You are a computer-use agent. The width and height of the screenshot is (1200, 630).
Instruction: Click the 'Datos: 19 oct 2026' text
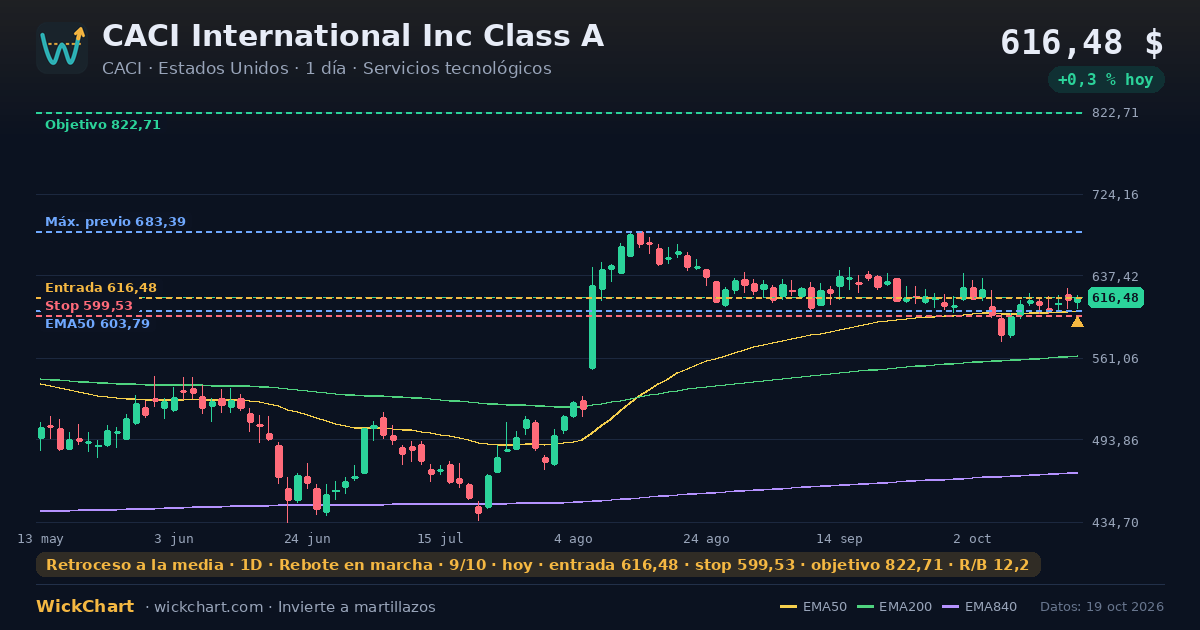click(1102, 607)
